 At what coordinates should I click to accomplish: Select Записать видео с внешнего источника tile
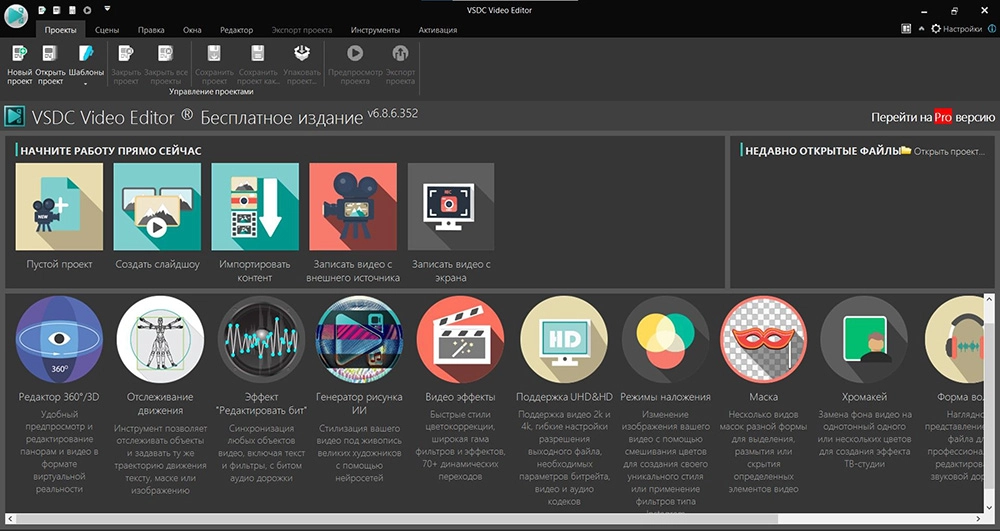[353, 207]
